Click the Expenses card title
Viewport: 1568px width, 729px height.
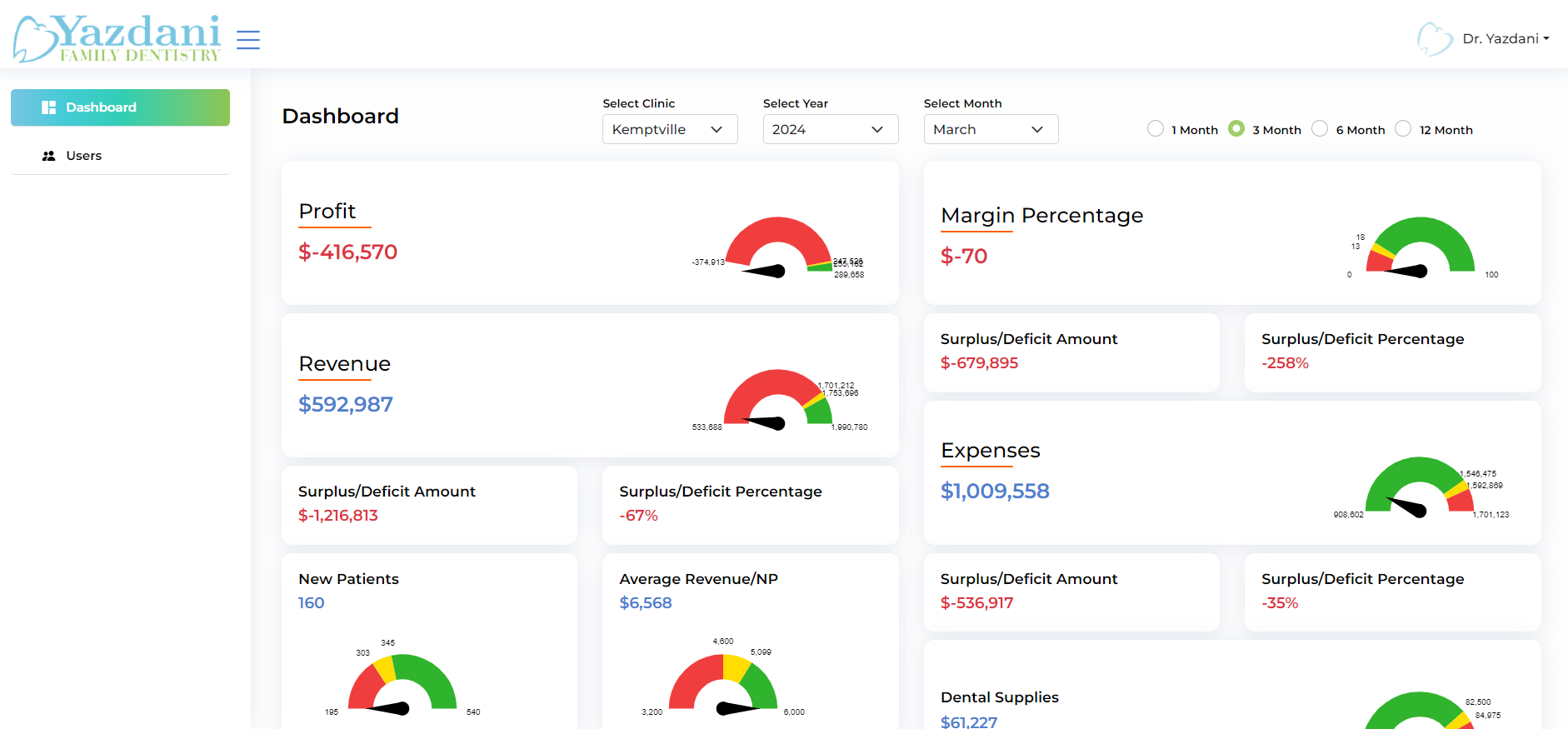coord(991,451)
